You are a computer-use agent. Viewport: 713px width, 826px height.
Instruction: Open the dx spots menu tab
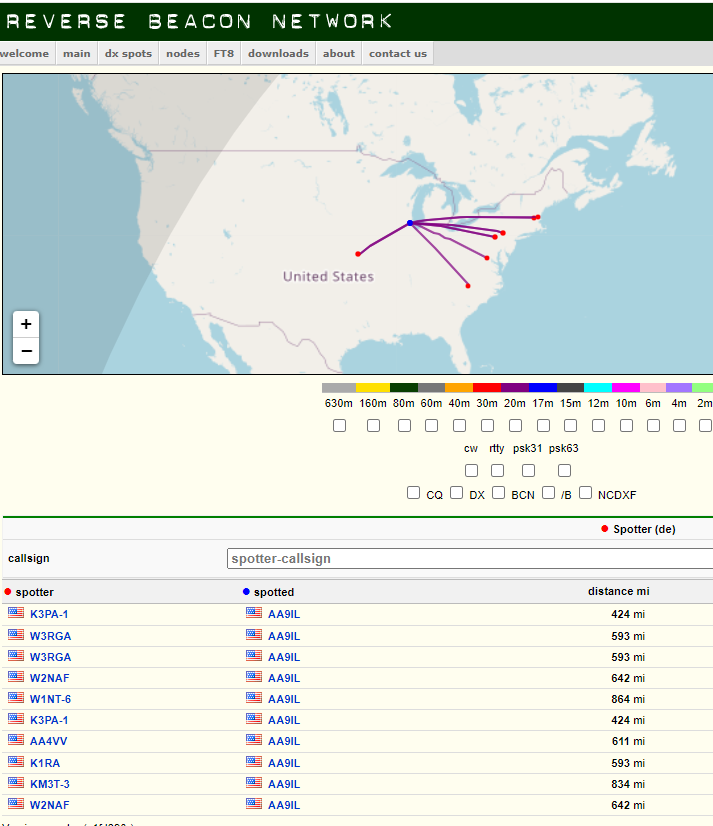128,54
